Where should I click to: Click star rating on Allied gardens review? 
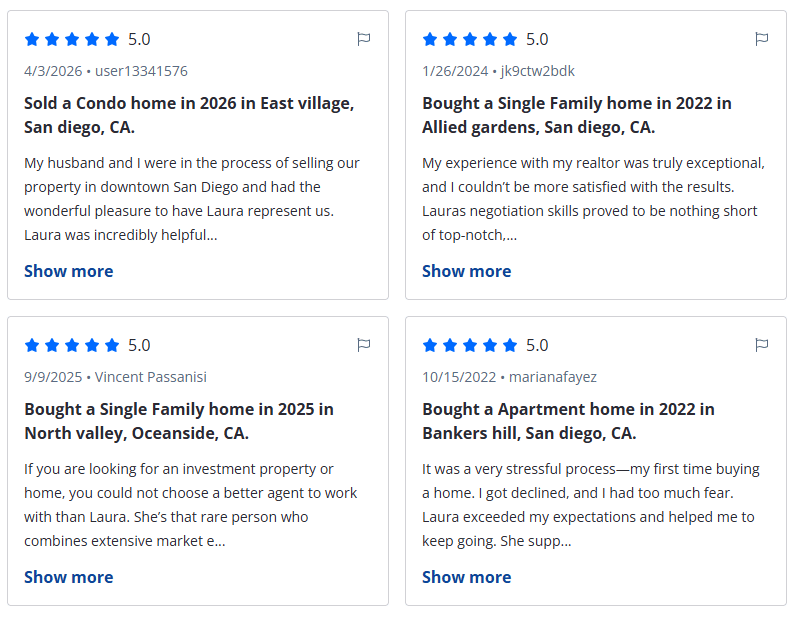coord(470,39)
